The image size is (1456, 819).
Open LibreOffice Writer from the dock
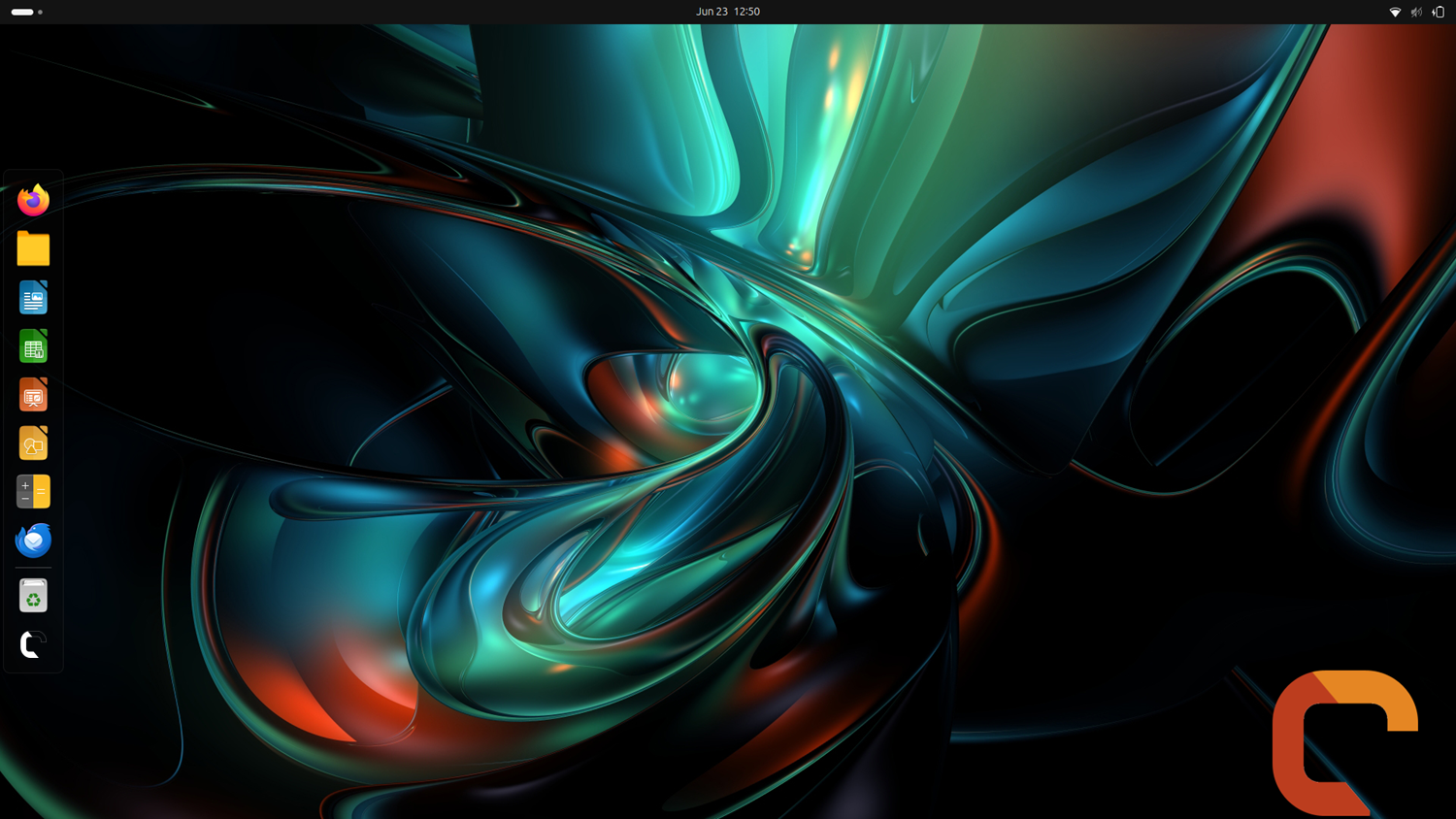pos(33,298)
